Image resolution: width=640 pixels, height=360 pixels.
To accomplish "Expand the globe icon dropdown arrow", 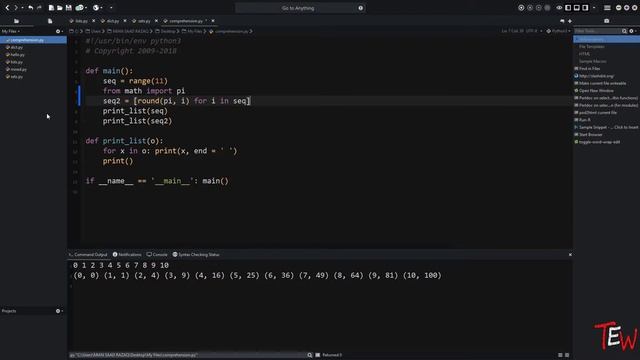I will click(x=101, y=8).
